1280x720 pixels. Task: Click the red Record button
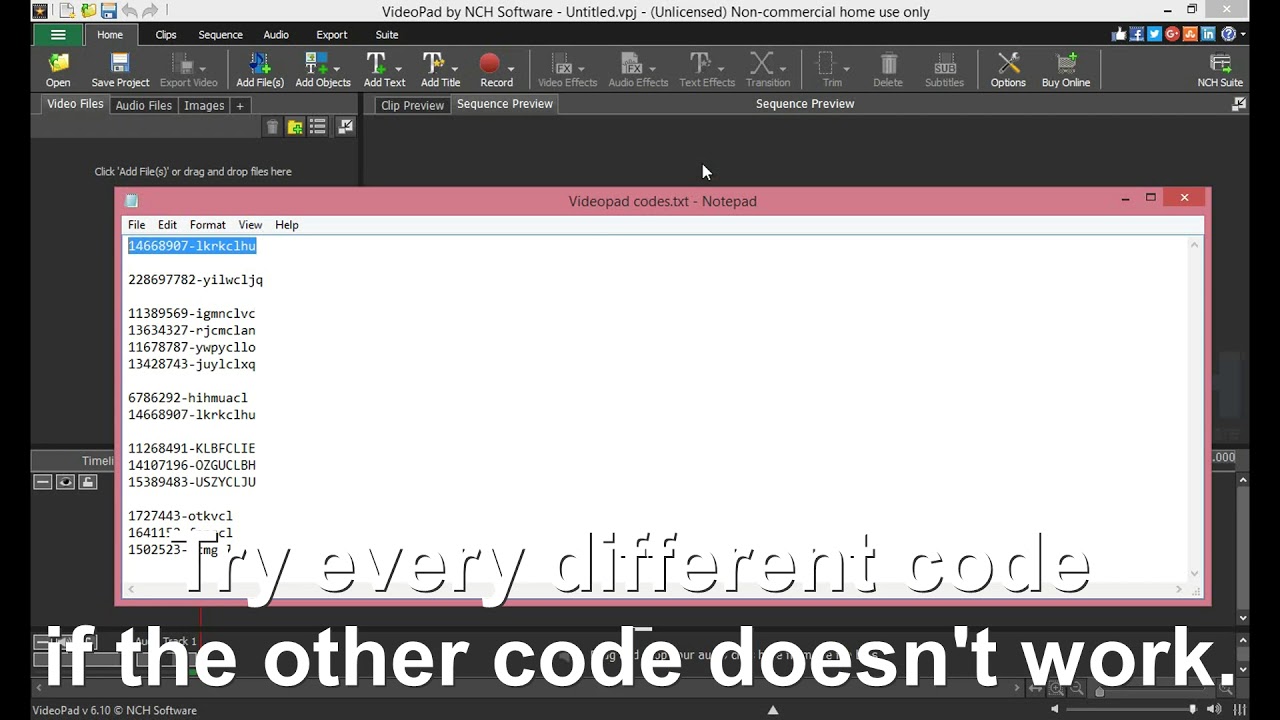click(x=489, y=65)
